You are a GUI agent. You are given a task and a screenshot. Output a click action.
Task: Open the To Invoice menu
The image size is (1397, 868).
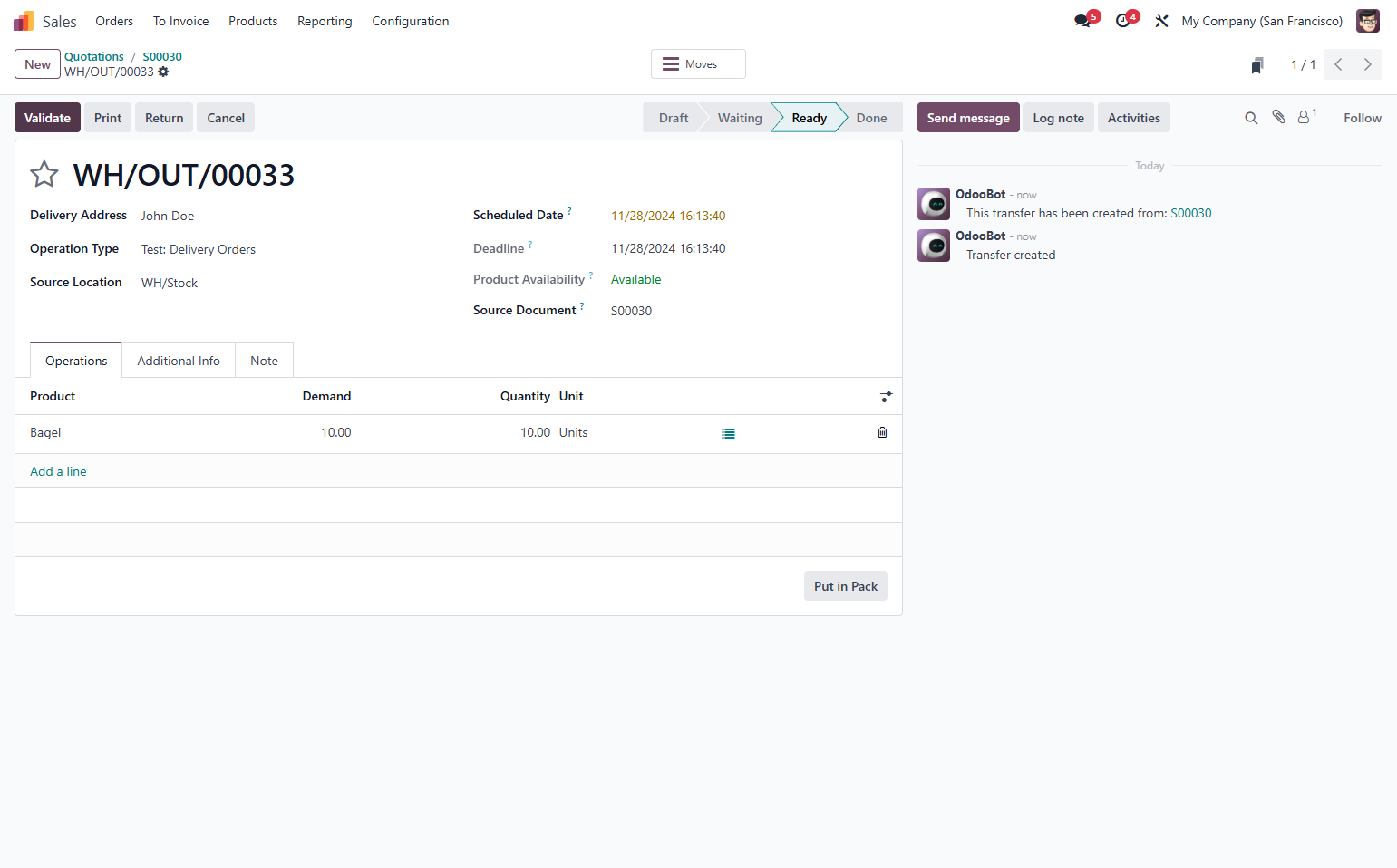[x=180, y=21]
